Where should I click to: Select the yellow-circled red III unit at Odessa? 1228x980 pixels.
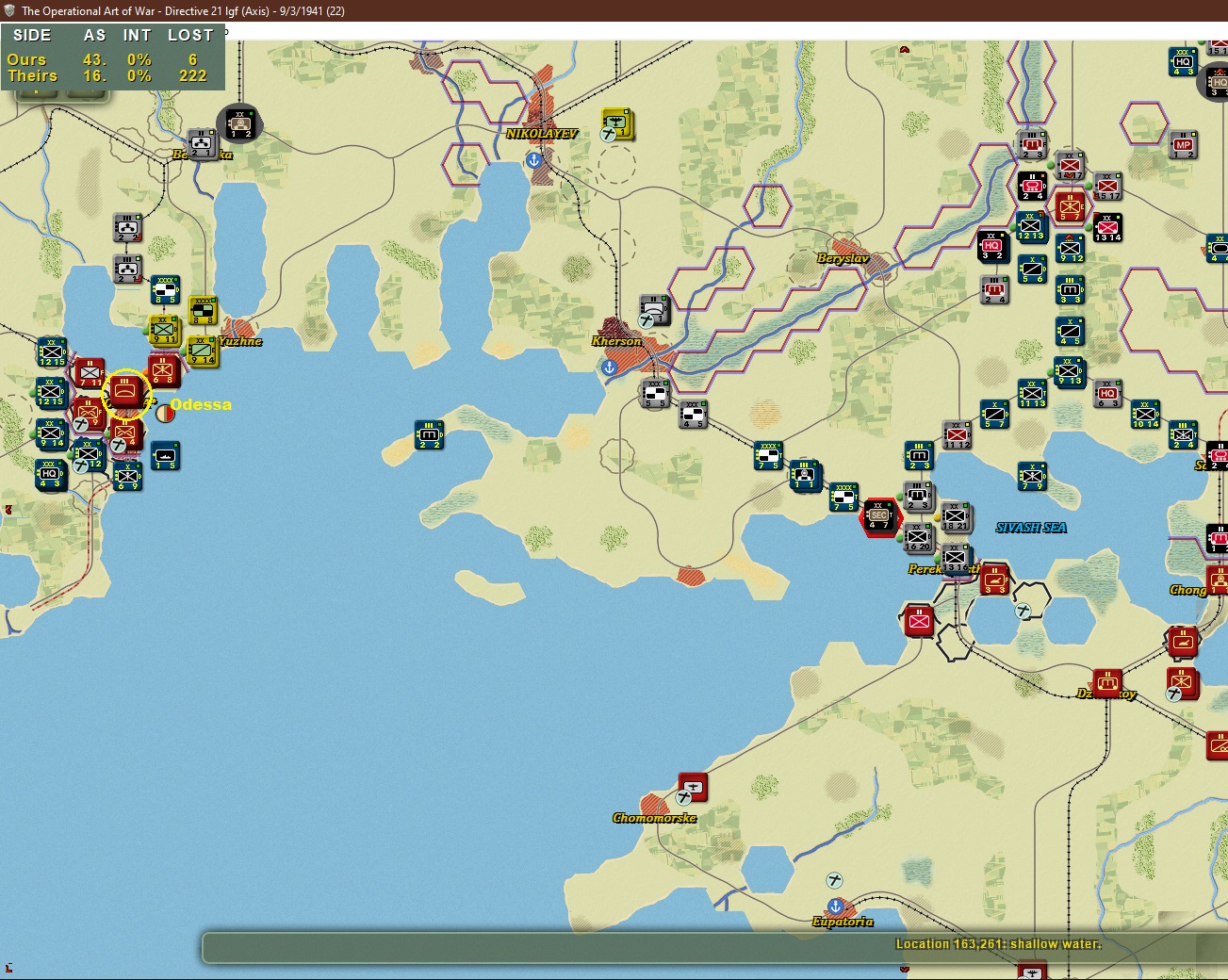125,391
